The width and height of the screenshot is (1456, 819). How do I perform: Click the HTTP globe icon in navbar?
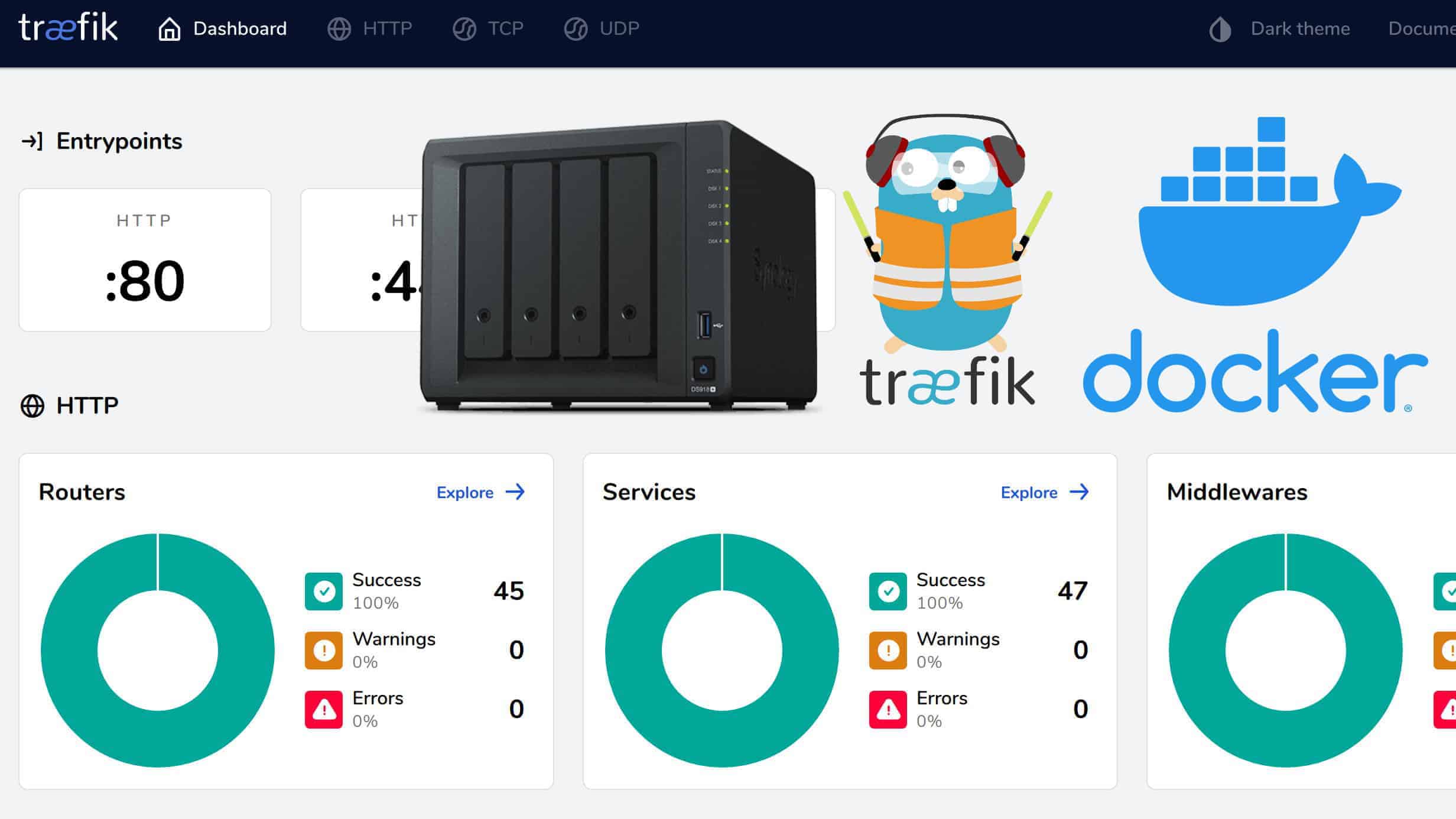point(339,29)
